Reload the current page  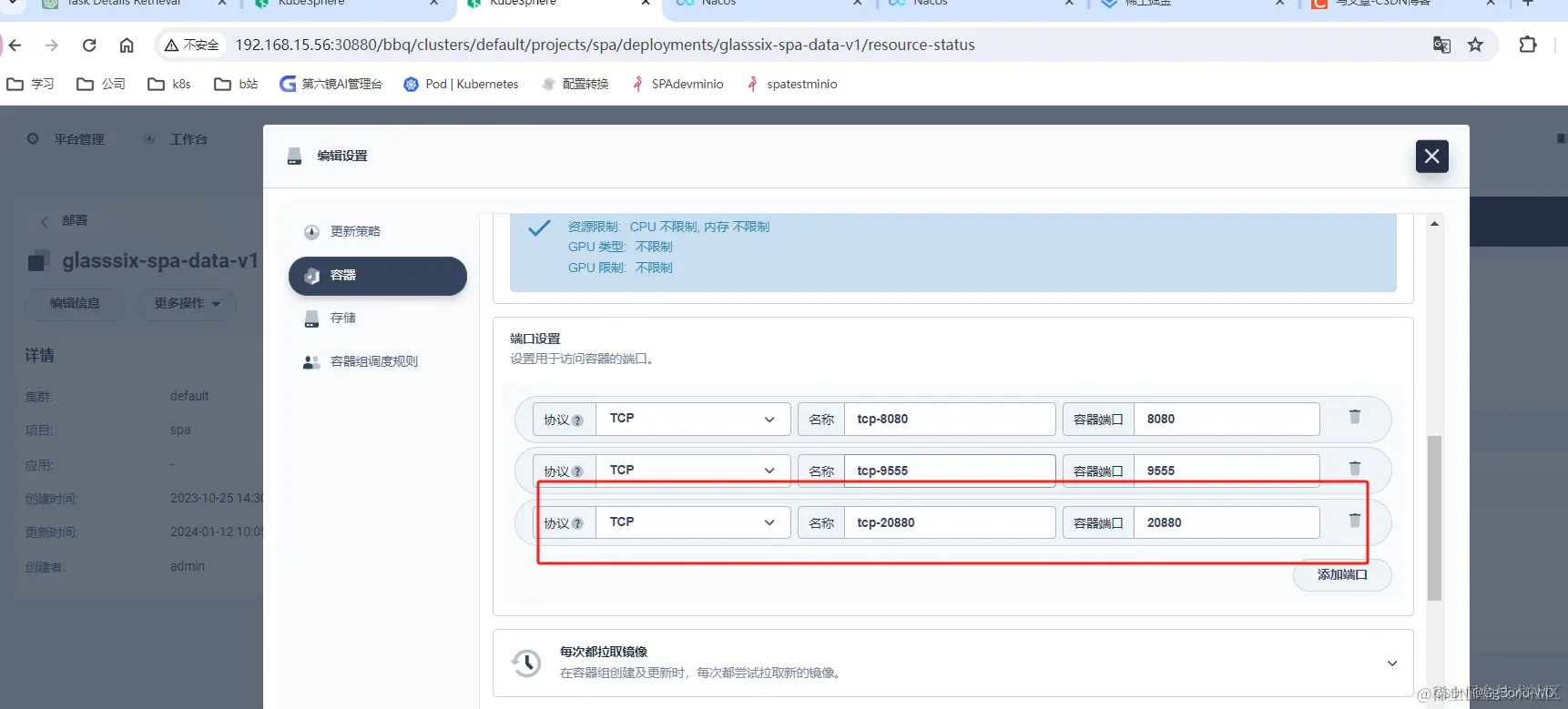[x=89, y=45]
